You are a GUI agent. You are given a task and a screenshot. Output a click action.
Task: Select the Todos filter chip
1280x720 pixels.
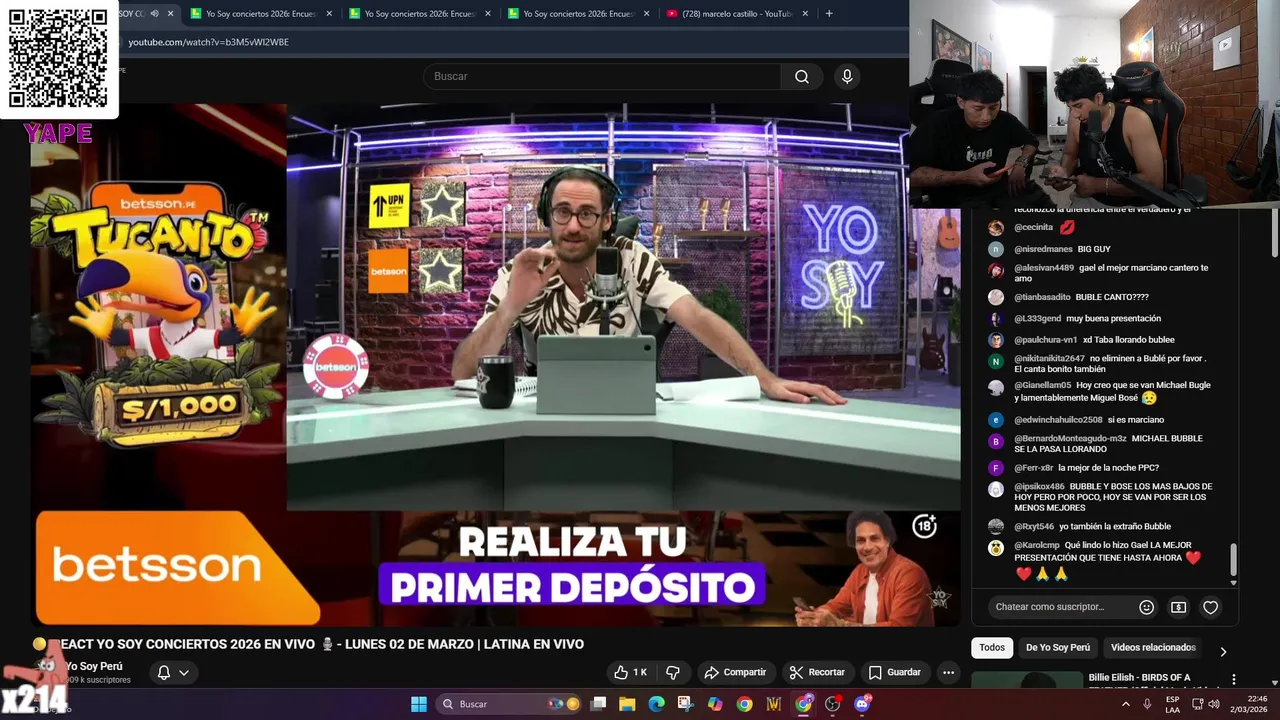pyautogui.click(x=992, y=647)
